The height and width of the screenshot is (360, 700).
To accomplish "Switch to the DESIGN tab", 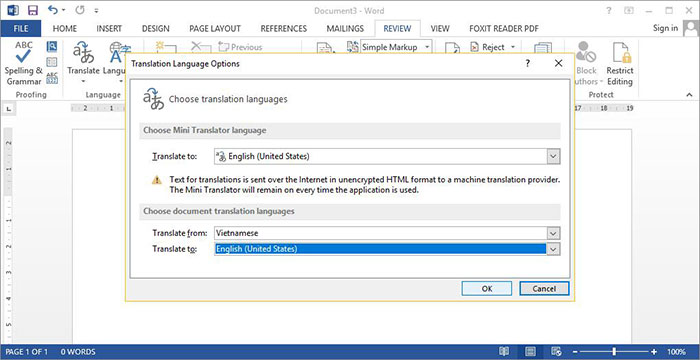I will pos(155,29).
